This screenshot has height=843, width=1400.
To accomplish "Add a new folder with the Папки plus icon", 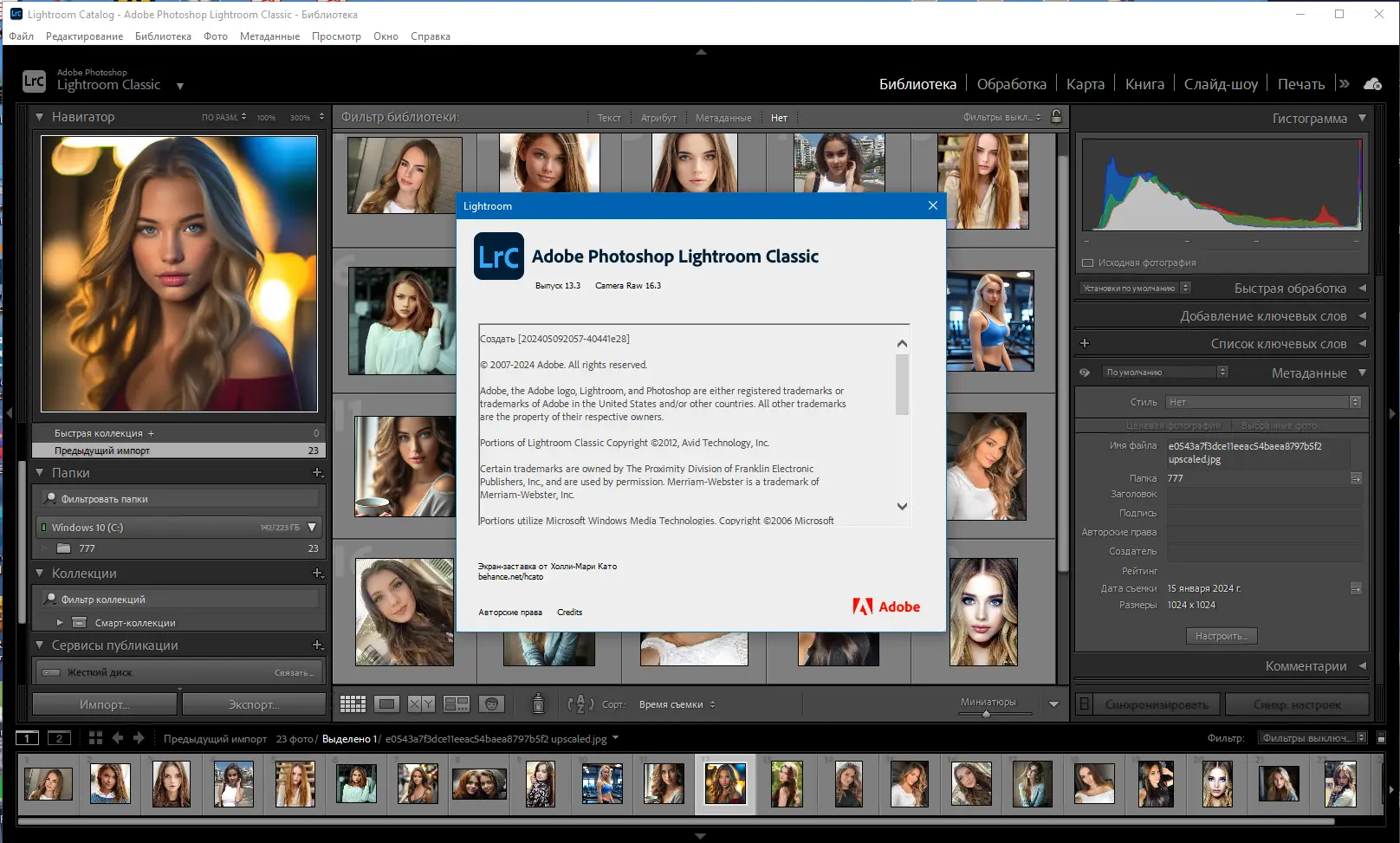I will 317,473.
